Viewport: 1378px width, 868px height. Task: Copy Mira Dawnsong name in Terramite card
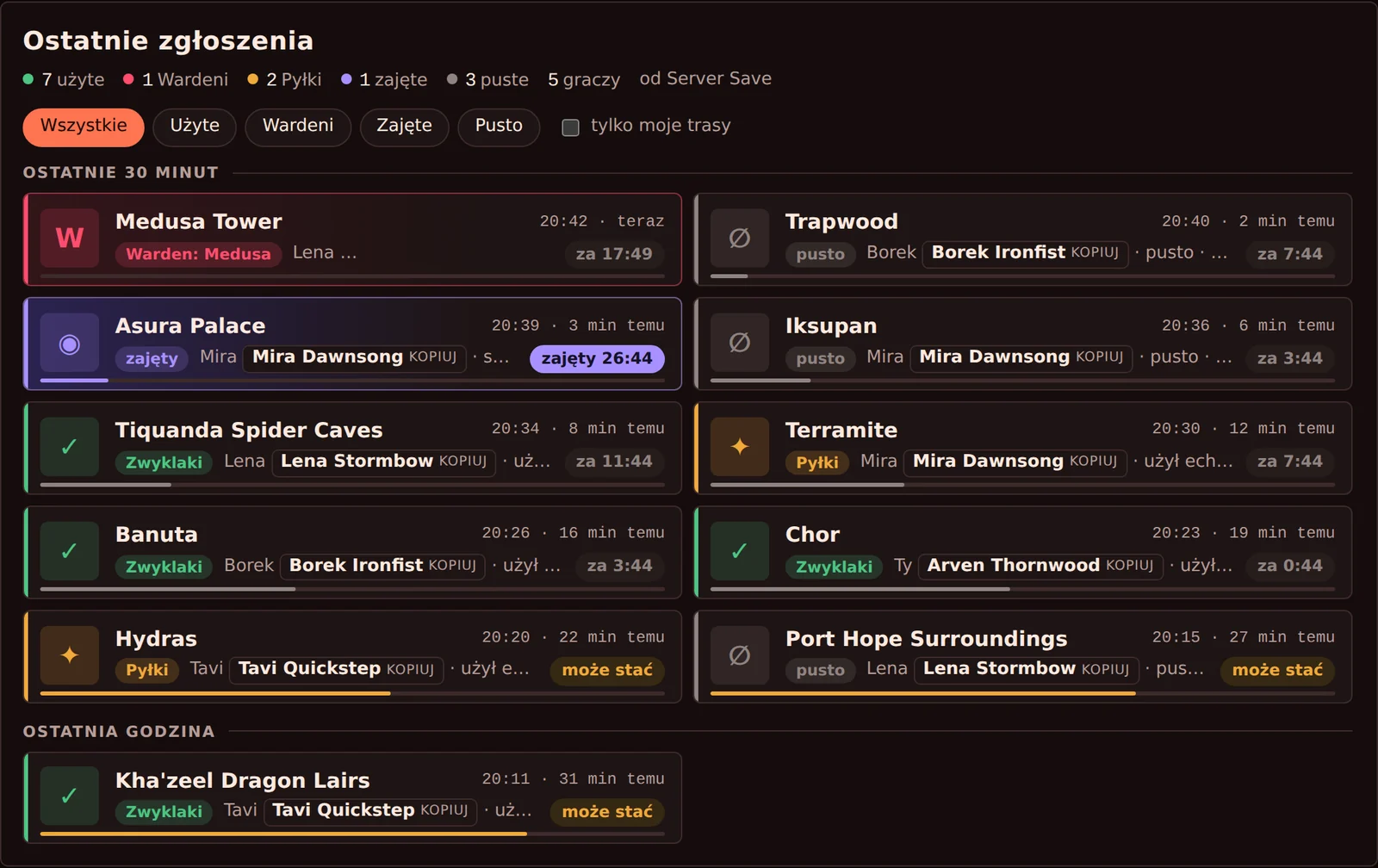pyautogui.click(x=1015, y=462)
